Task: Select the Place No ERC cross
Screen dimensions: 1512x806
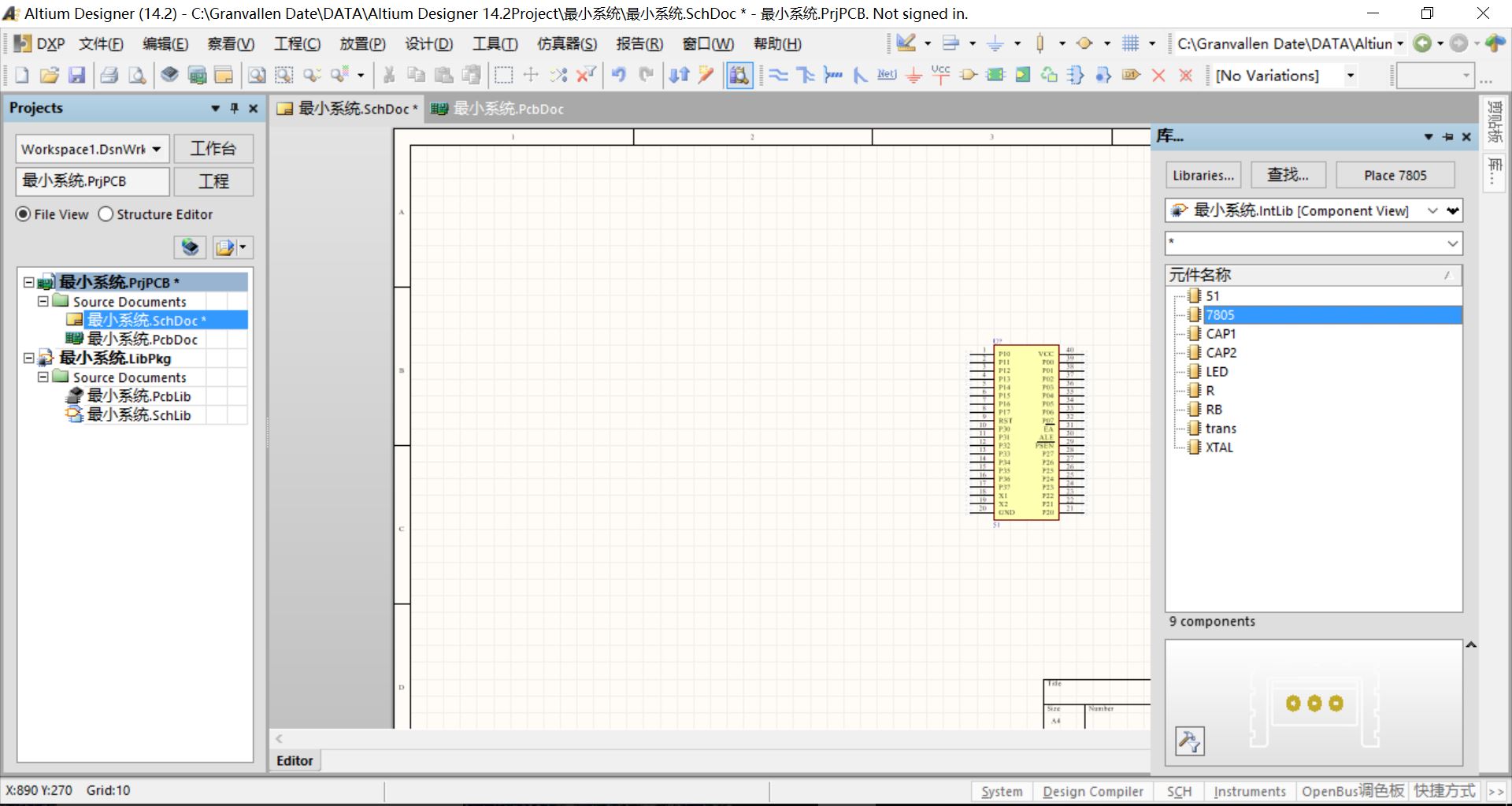Action: point(1158,76)
